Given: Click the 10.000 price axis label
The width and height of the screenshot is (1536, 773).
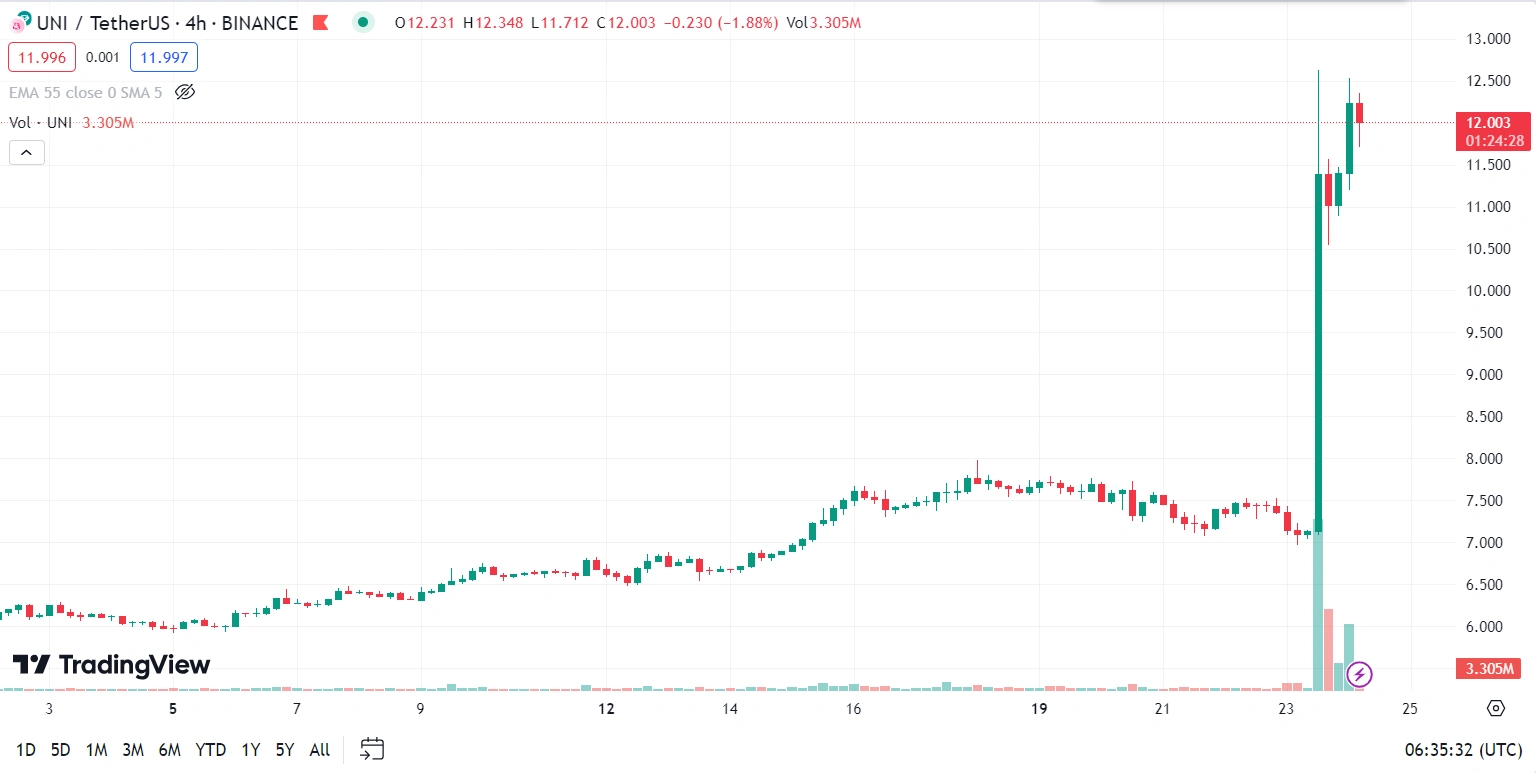Looking at the screenshot, I should pos(1487,291).
